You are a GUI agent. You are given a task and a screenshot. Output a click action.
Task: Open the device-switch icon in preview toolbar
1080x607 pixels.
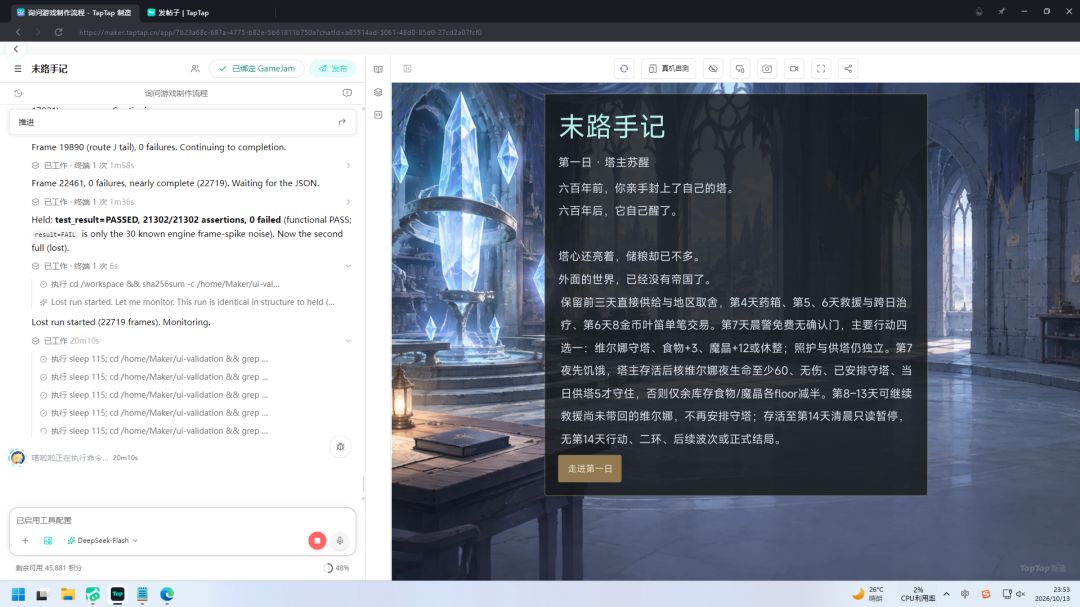(x=740, y=69)
